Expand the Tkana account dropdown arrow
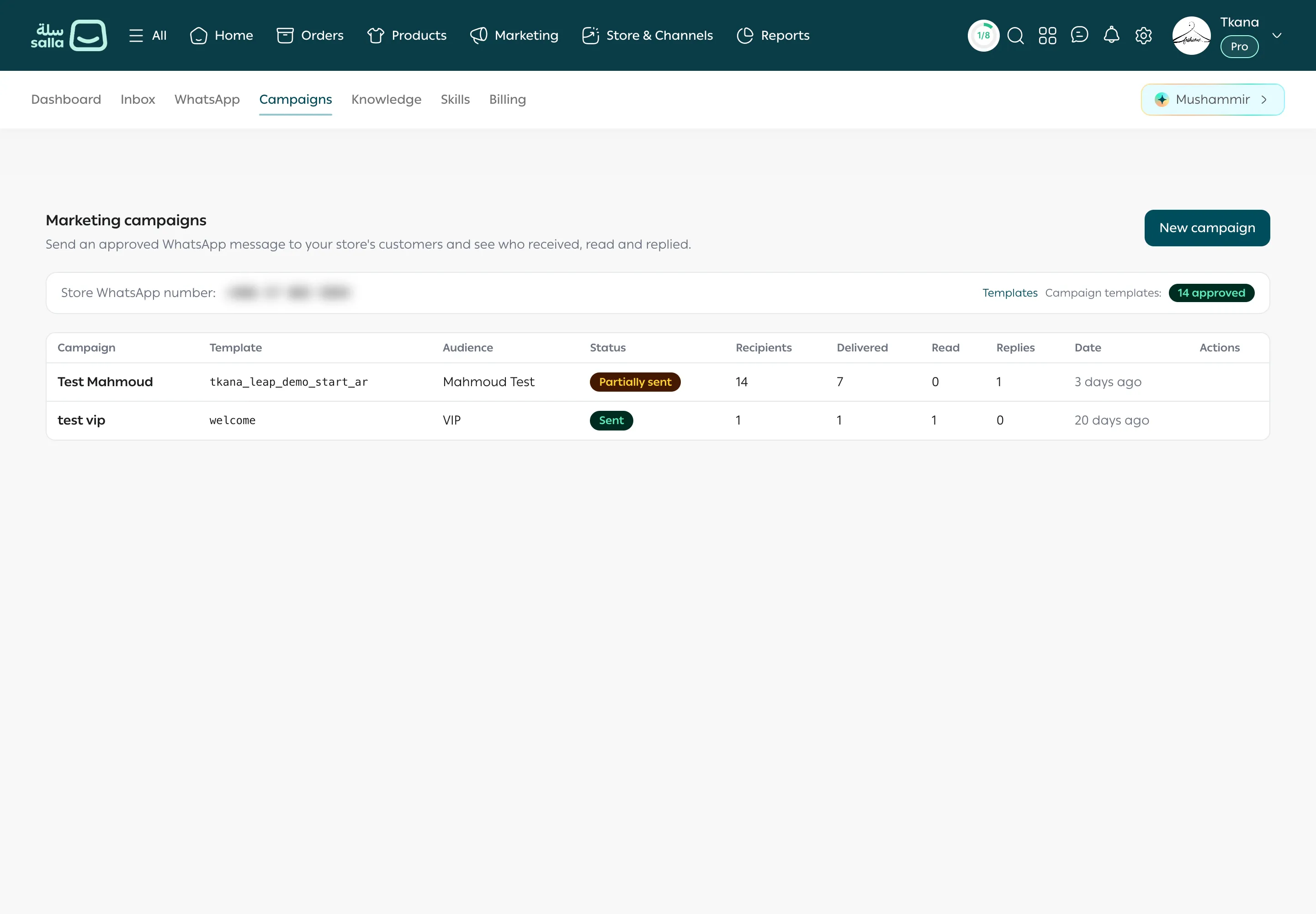This screenshot has height=914, width=1316. 1277,36
